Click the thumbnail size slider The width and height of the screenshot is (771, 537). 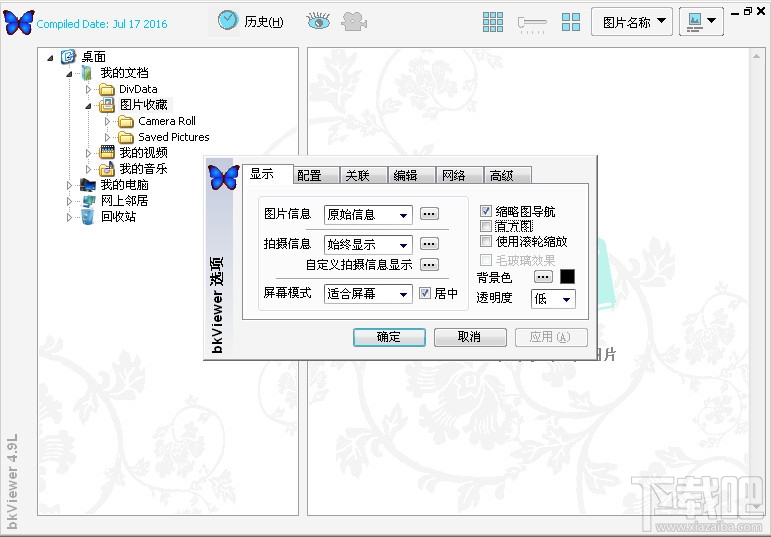coord(532,23)
